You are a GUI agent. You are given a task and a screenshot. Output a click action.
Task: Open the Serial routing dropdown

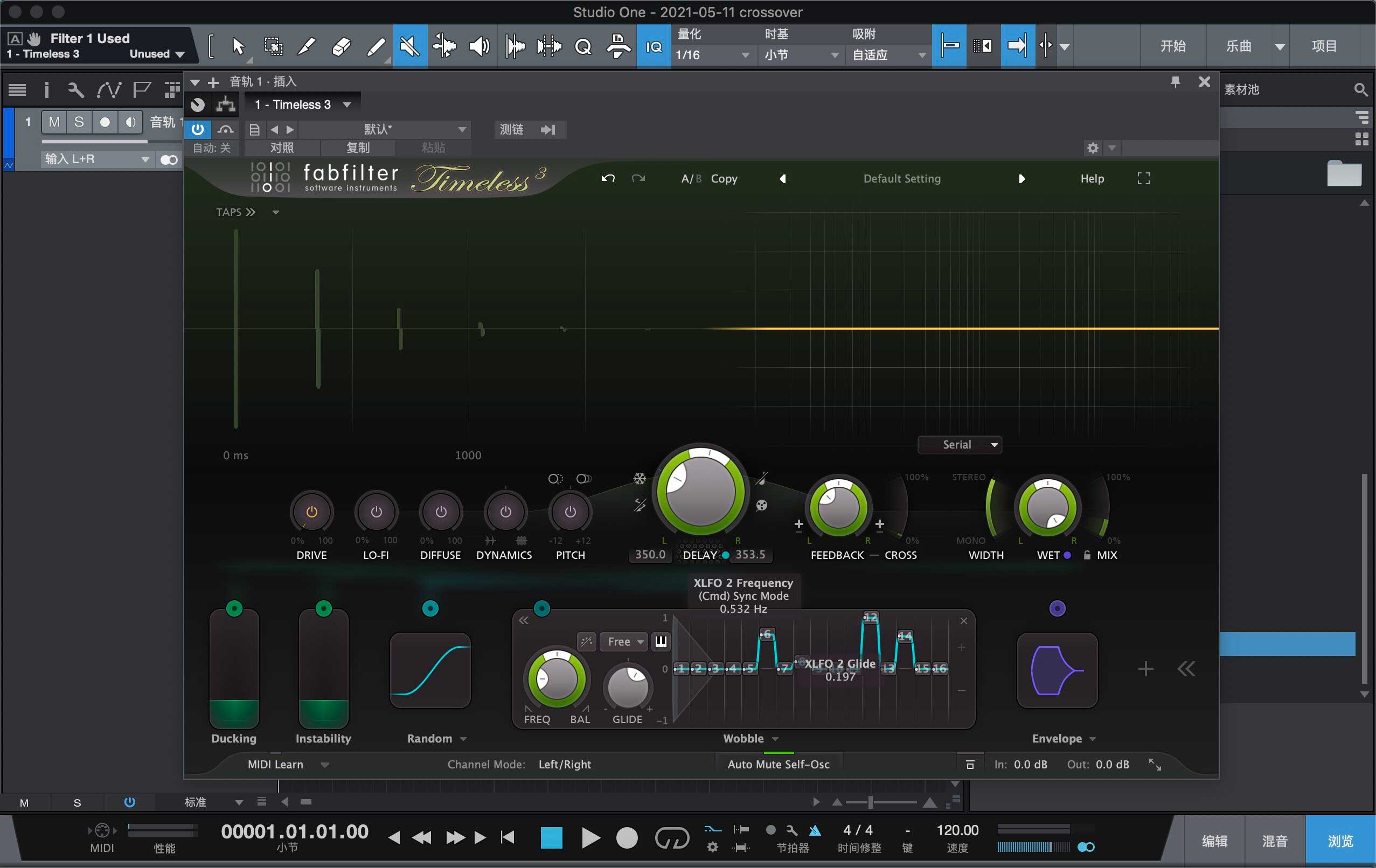960,444
